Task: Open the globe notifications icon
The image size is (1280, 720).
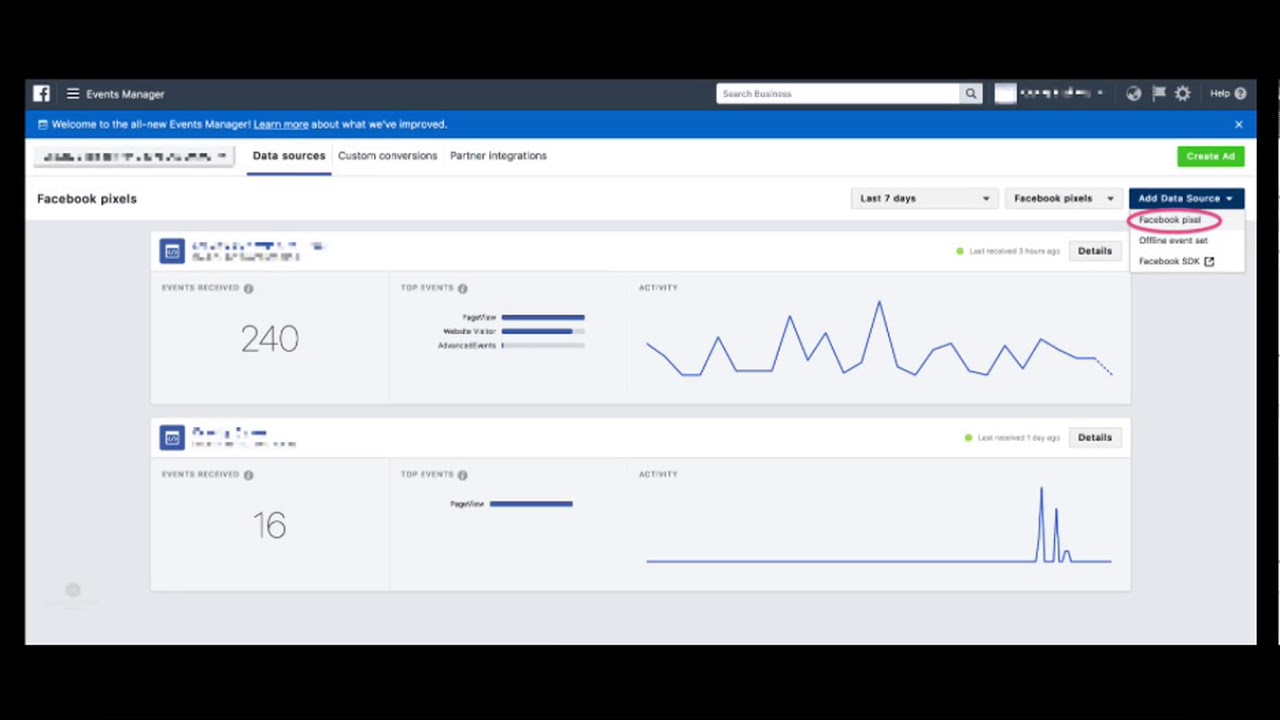Action: point(1133,93)
